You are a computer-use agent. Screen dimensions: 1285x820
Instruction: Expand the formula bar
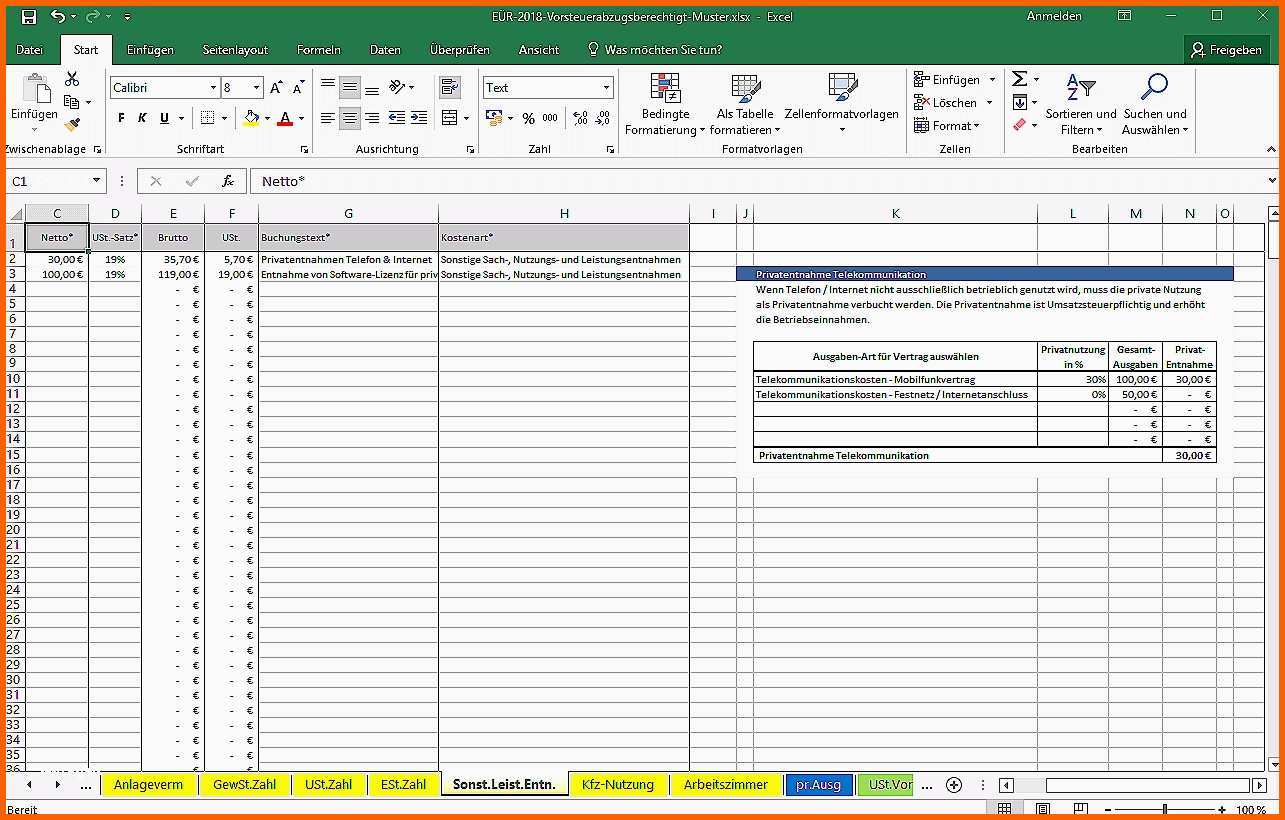click(x=1272, y=181)
